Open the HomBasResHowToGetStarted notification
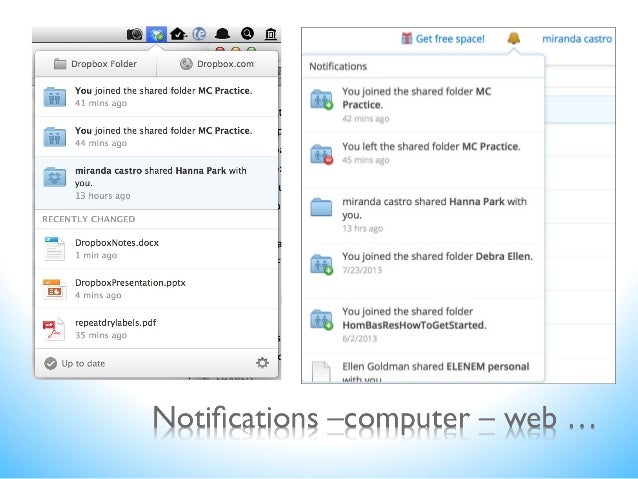This screenshot has height=479, width=638. (423, 325)
